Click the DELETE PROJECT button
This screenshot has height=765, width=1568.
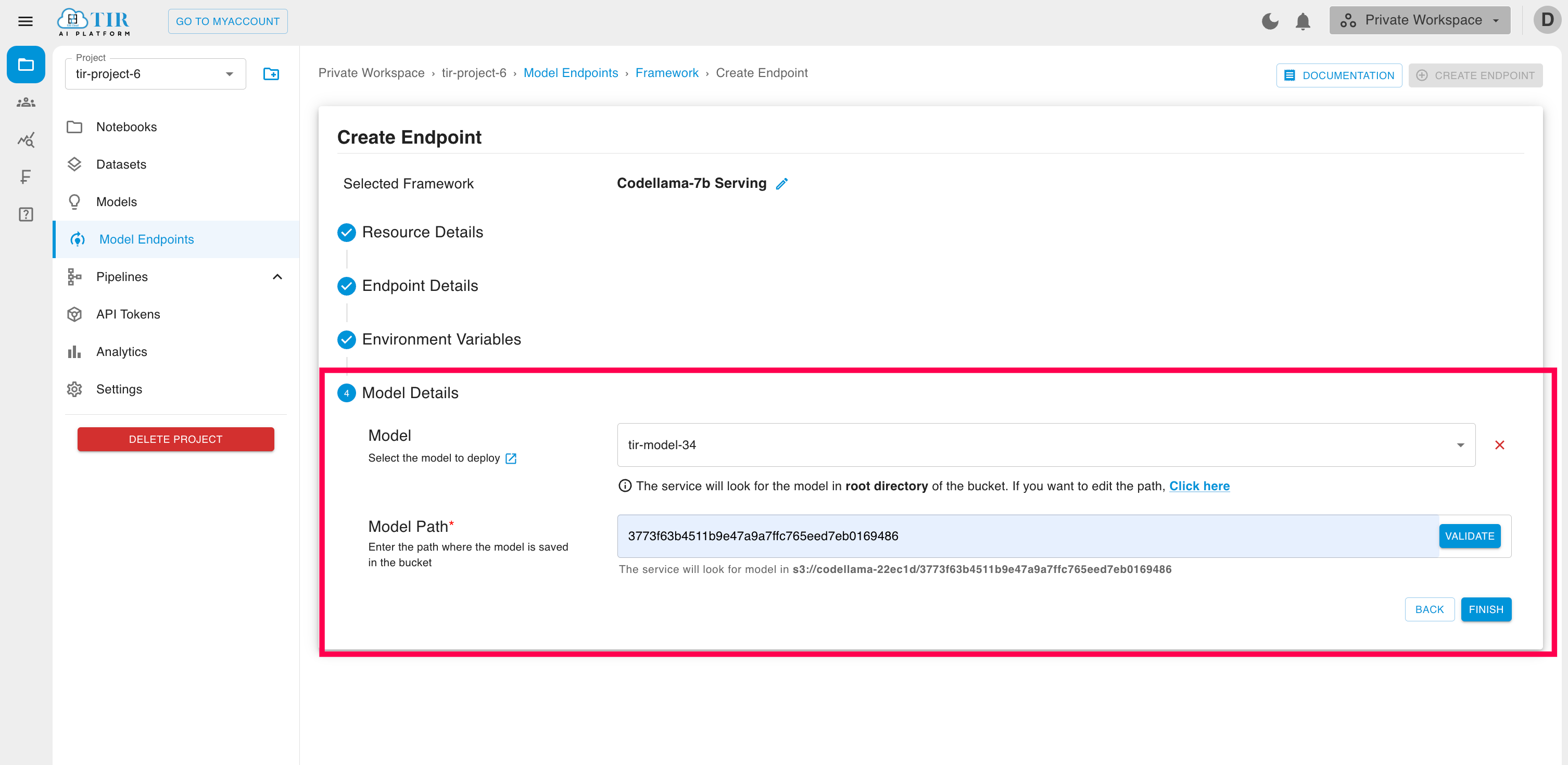[x=175, y=439]
